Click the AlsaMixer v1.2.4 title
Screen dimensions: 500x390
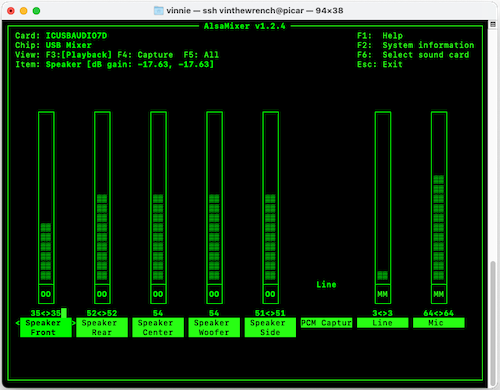(245, 26)
